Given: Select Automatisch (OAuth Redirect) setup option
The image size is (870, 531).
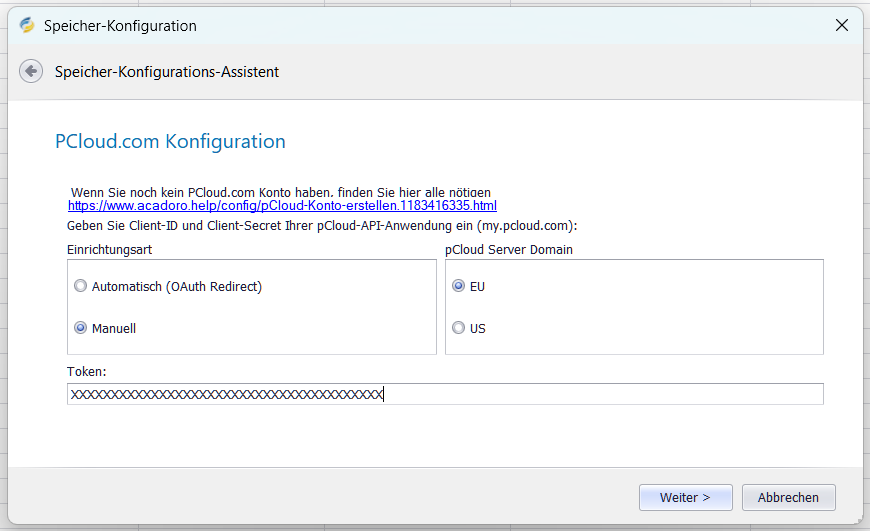Looking at the screenshot, I should (81, 286).
